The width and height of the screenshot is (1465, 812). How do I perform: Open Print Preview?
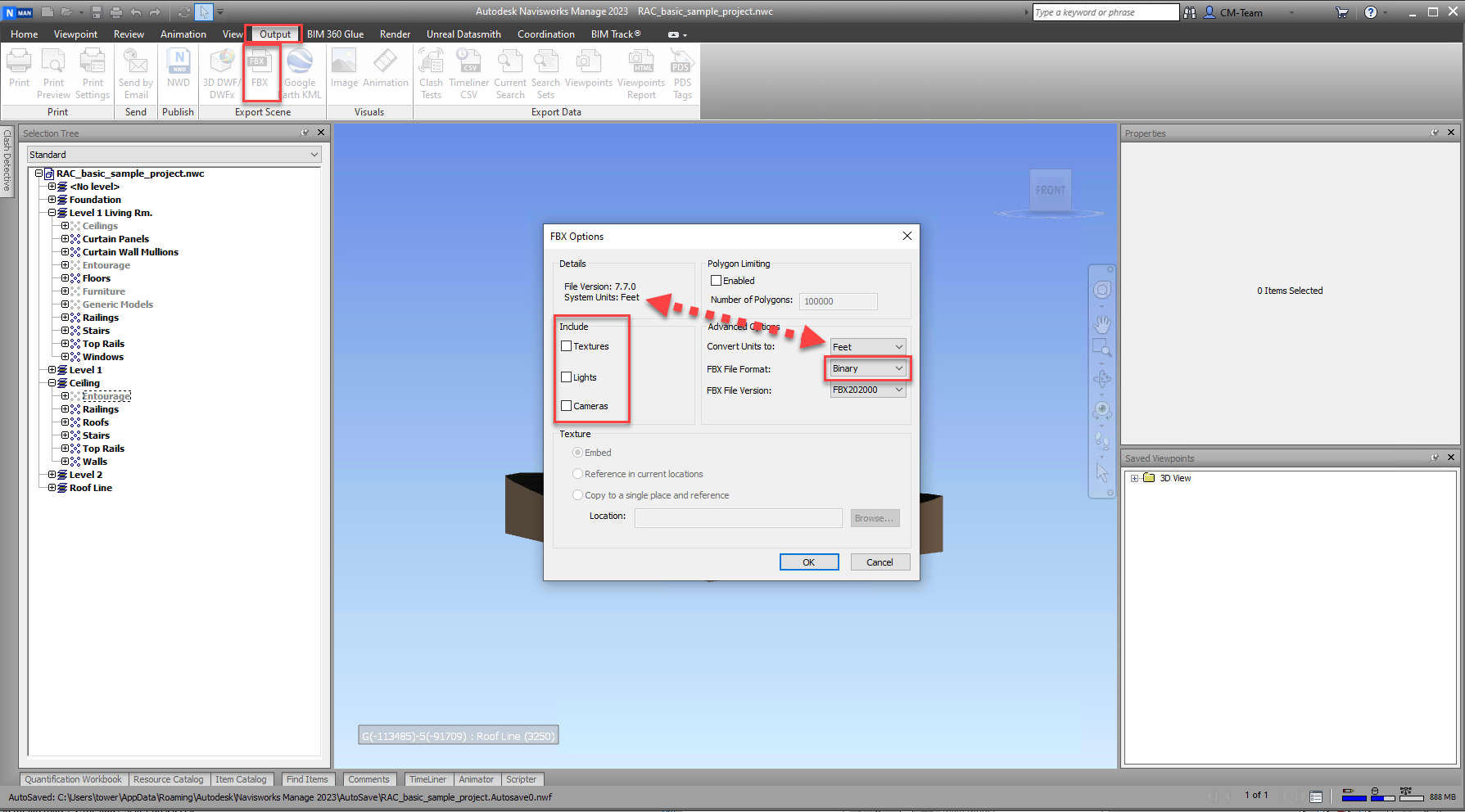[53, 74]
